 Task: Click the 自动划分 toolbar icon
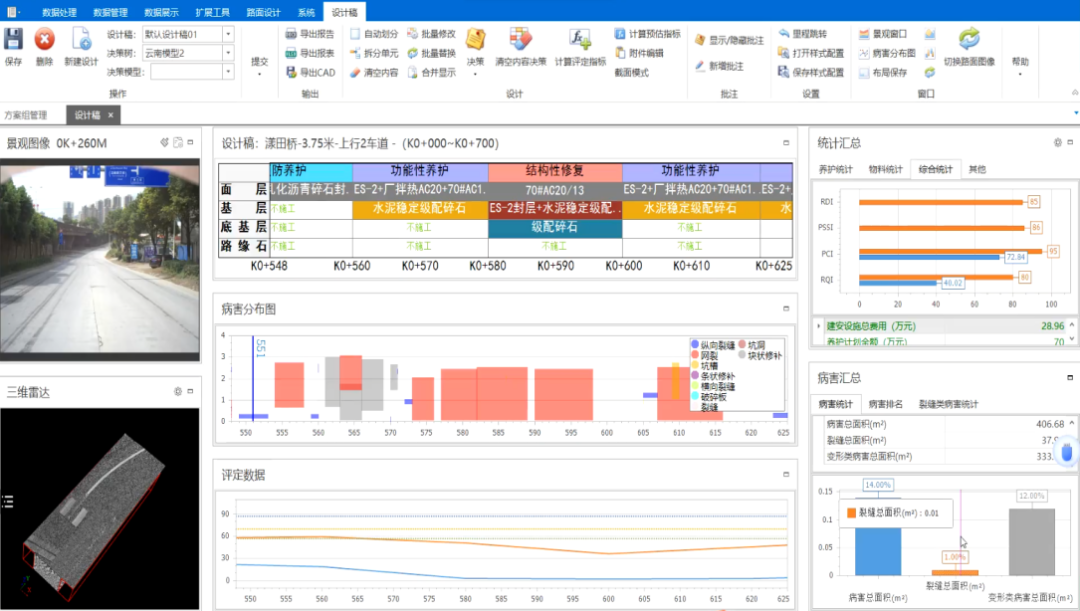tap(373, 34)
